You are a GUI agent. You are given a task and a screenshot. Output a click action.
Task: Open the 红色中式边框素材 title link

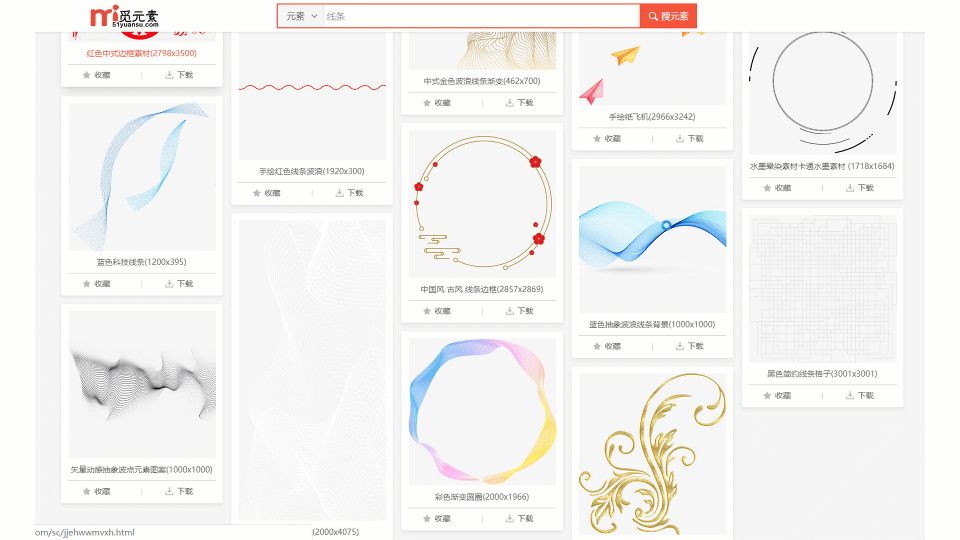tap(141, 53)
